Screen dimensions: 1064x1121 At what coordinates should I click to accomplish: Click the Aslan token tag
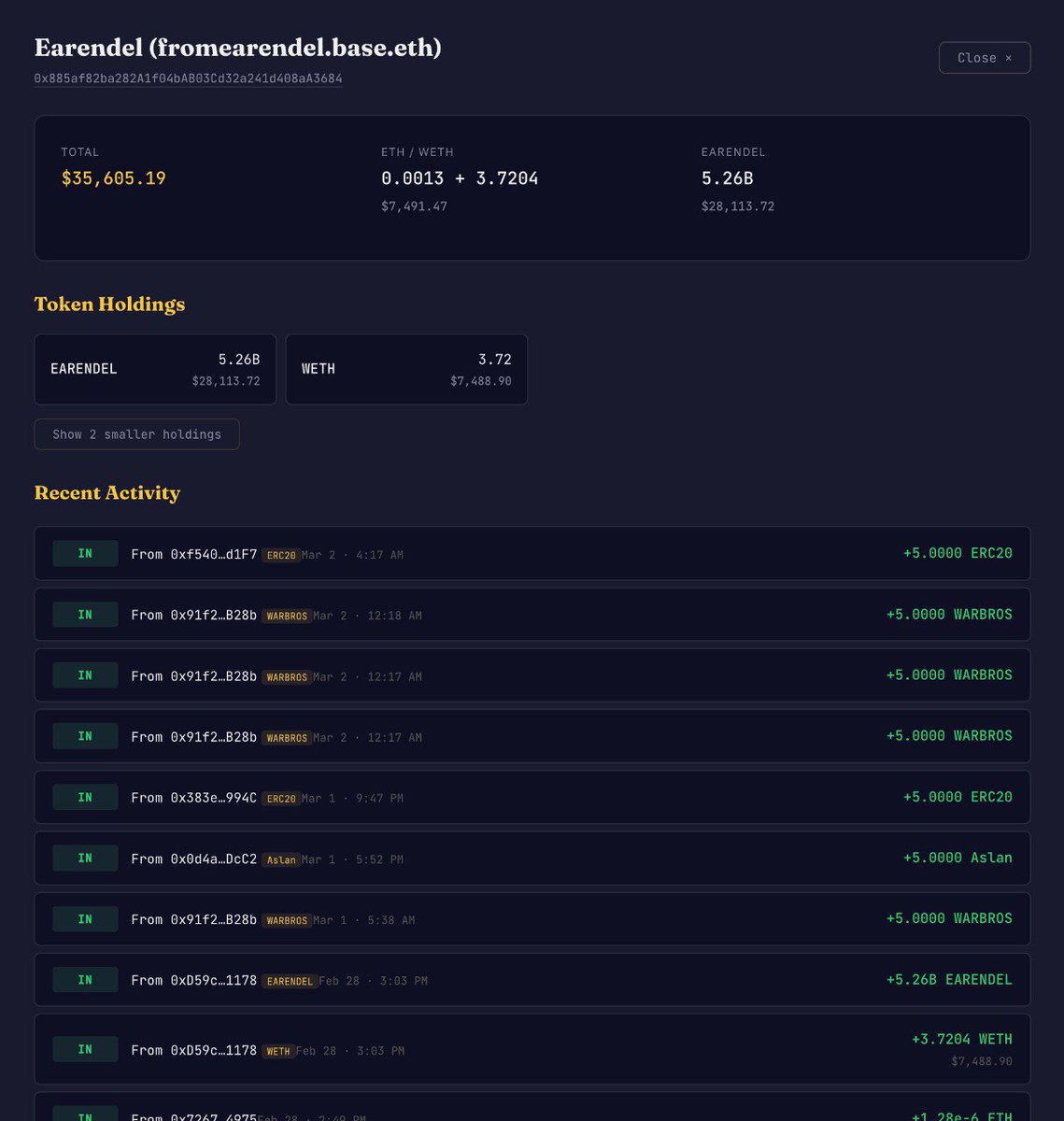(280, 859)
